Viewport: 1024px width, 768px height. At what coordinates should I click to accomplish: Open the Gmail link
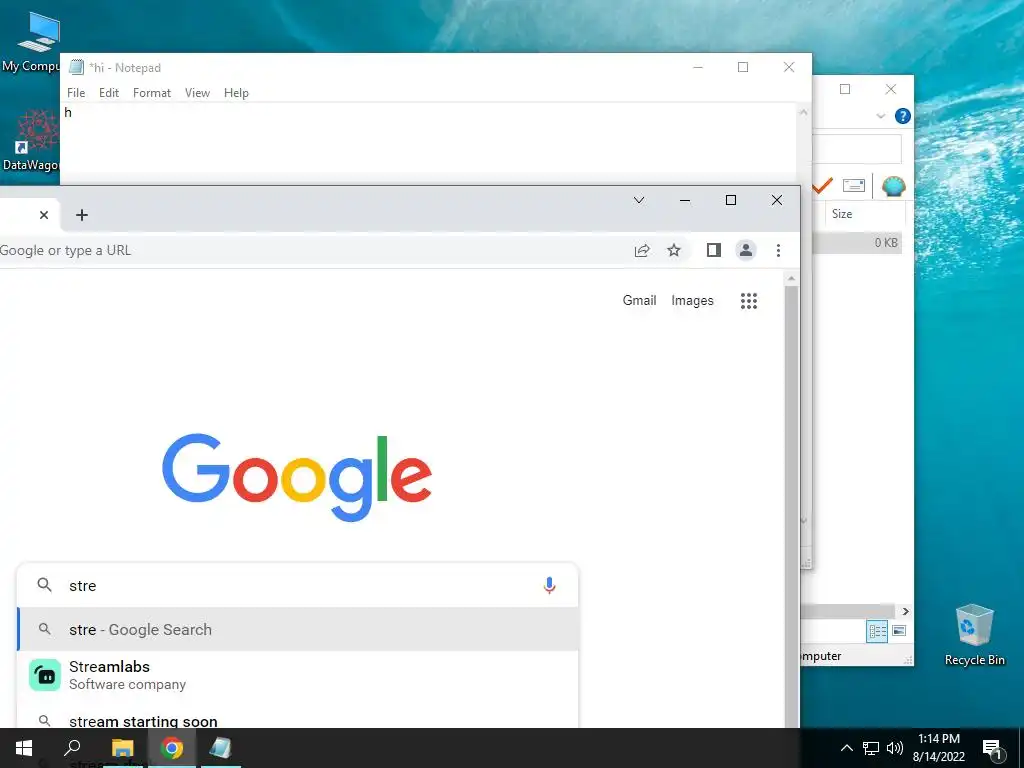[639, 300]
